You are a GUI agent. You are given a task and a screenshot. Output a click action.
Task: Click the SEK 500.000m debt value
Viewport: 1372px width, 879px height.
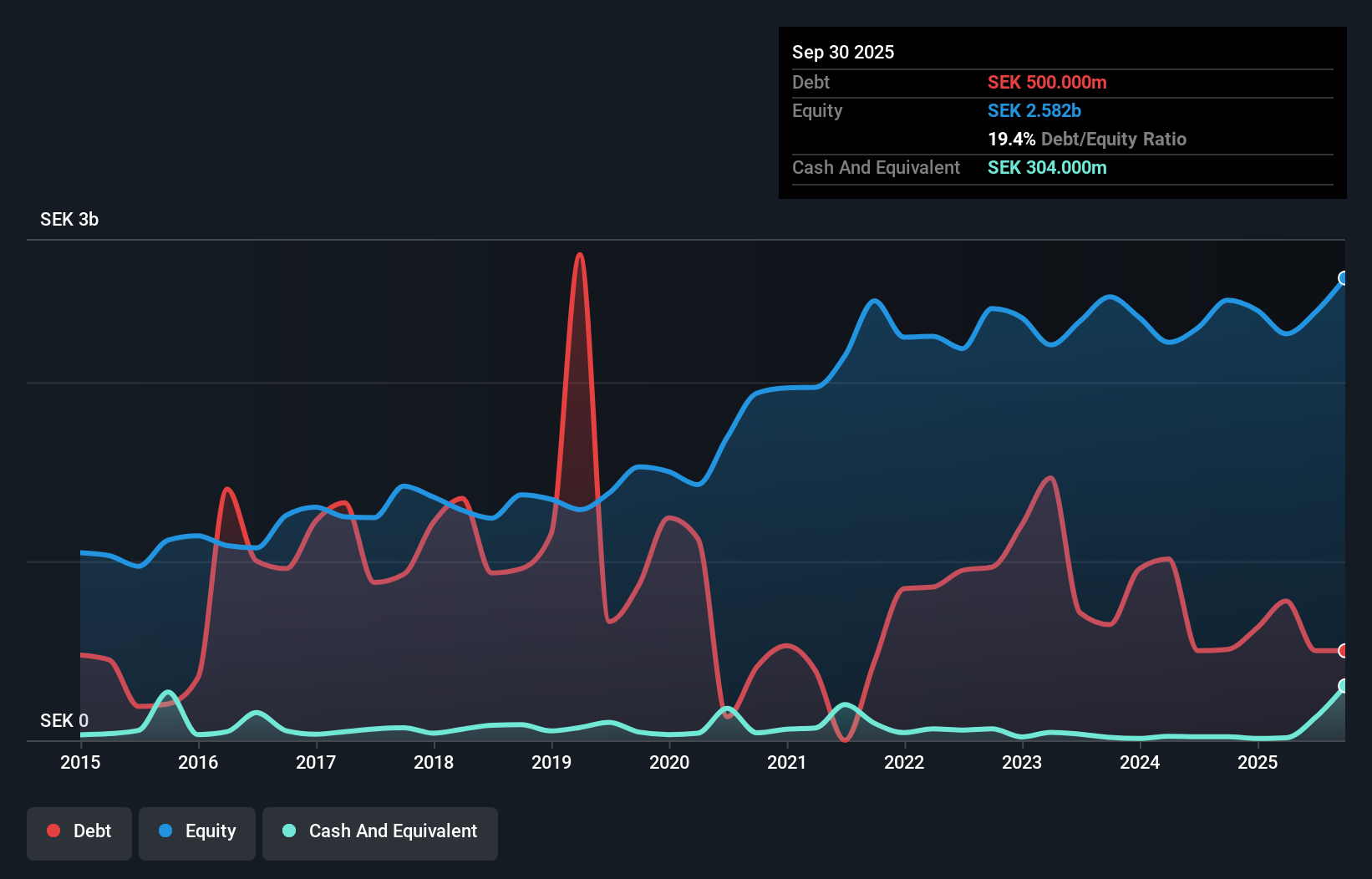click(x=1047, y=82)
